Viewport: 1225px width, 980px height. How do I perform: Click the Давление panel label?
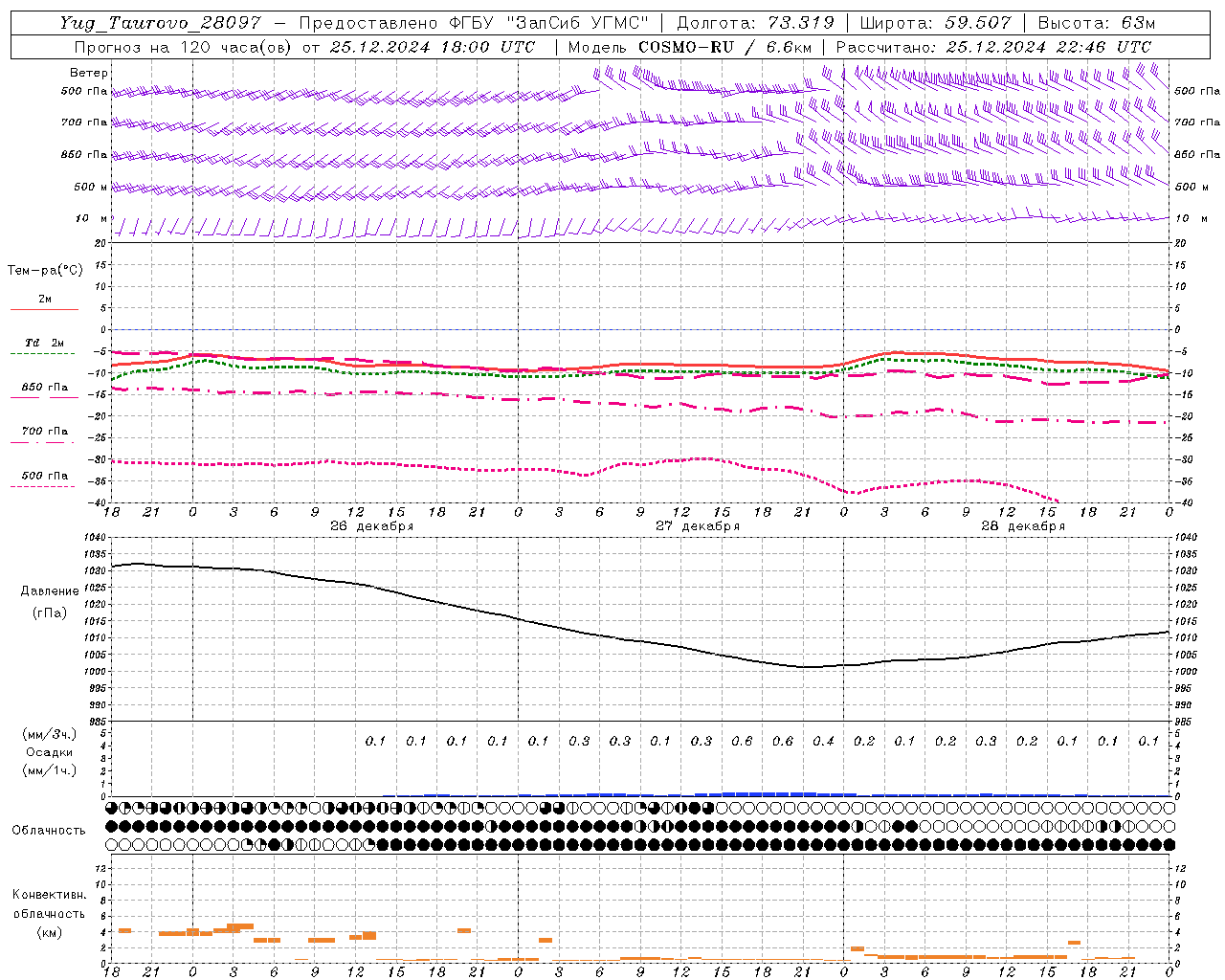(x=50, y=591)
